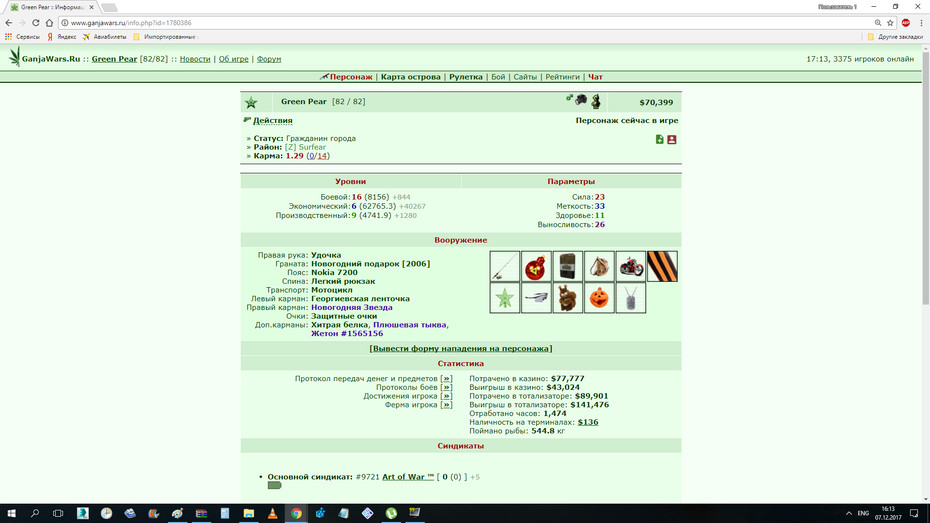Open the Сайты menu item
930x523 pixels.
pyautogui.click(x=525, y=76)
